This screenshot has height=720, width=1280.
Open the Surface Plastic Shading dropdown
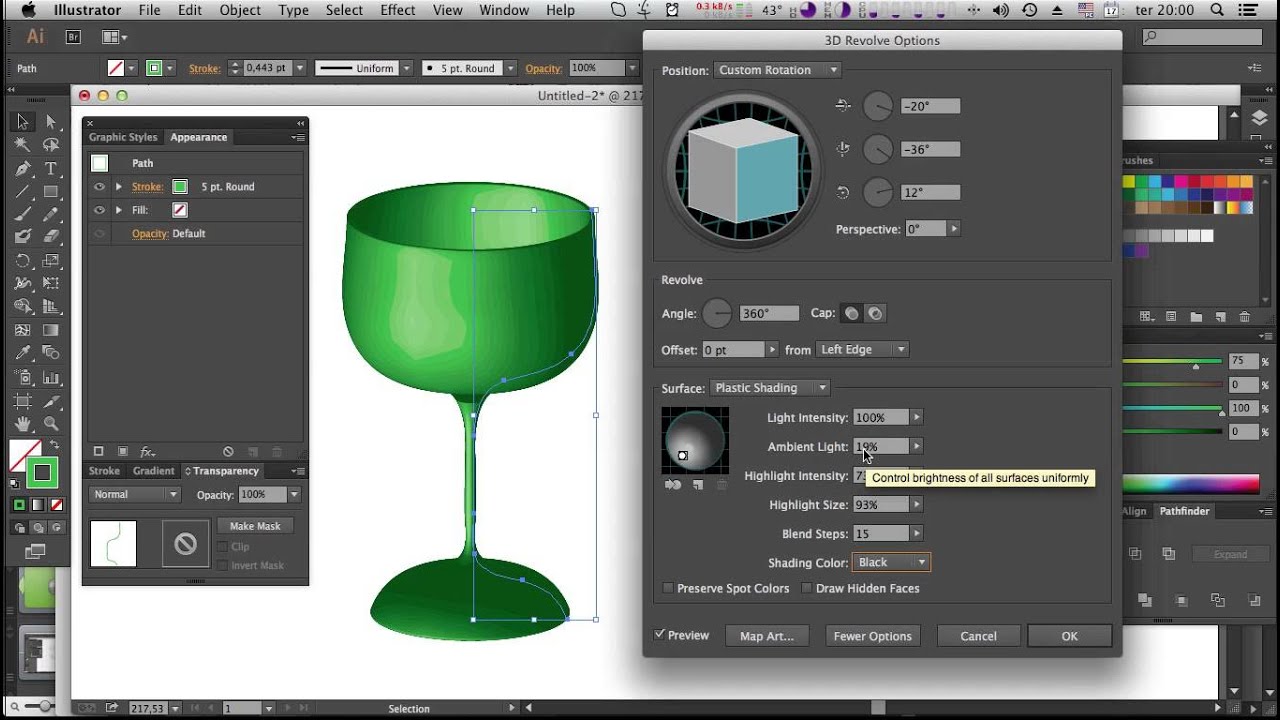(770, 387)
